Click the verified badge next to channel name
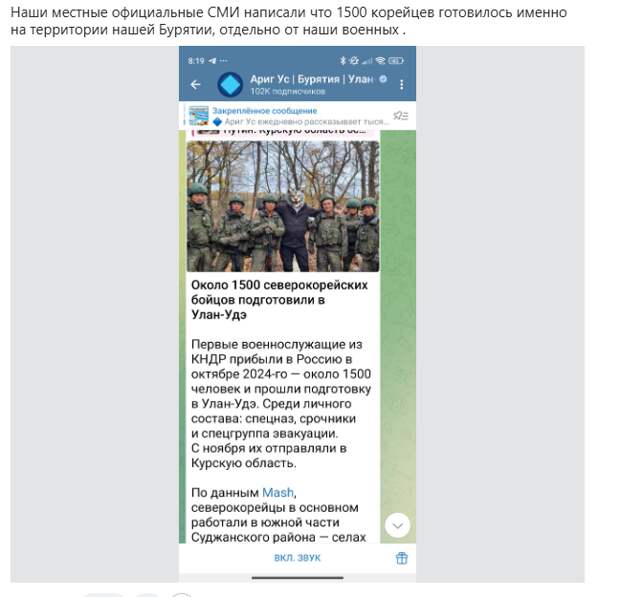620x597 pixels. 383,79
